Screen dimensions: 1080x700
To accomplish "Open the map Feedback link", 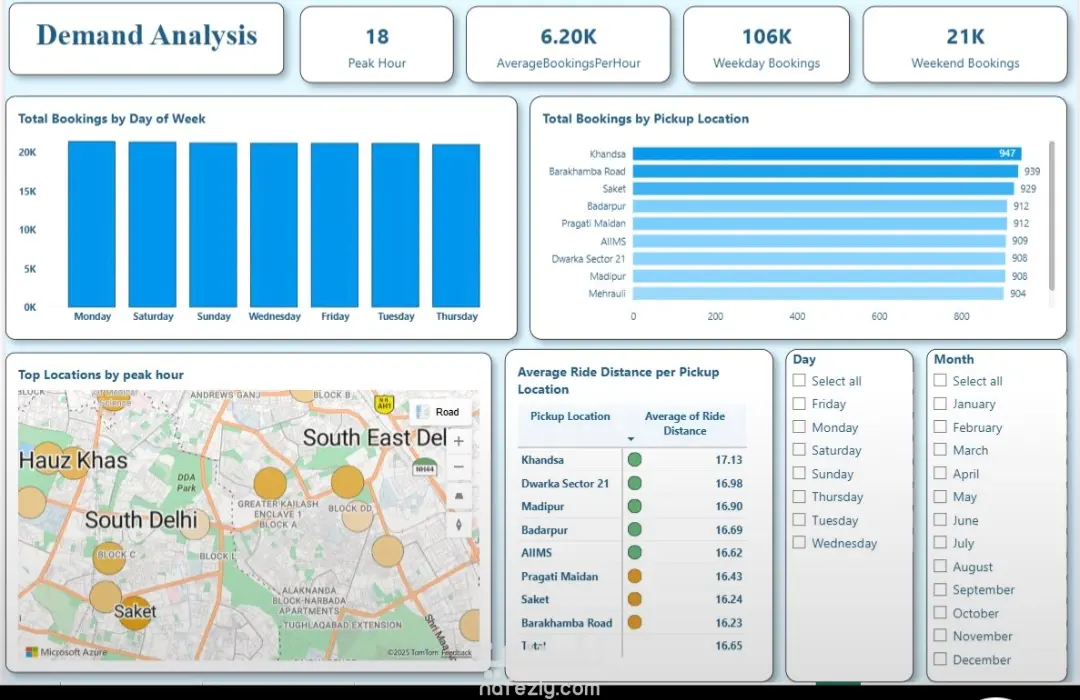I will click(x=457, y=652).
